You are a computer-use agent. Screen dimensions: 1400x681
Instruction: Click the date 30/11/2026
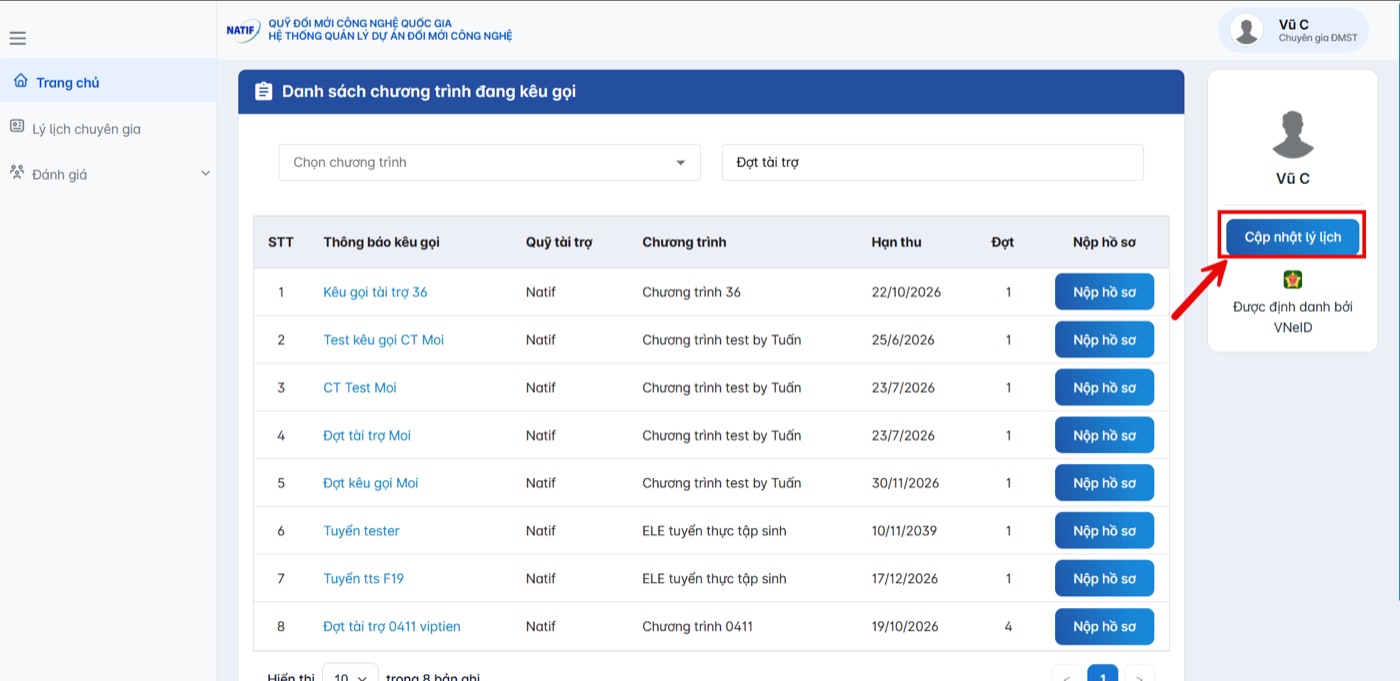pos(905,483)
